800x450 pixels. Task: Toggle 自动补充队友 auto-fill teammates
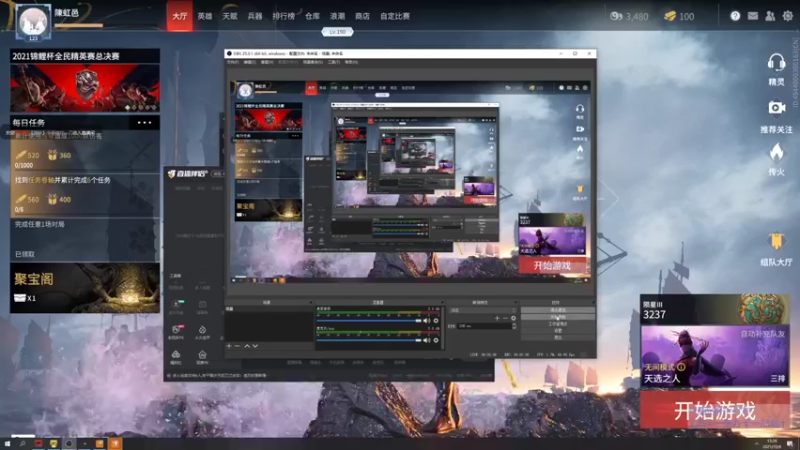[762, 334]
